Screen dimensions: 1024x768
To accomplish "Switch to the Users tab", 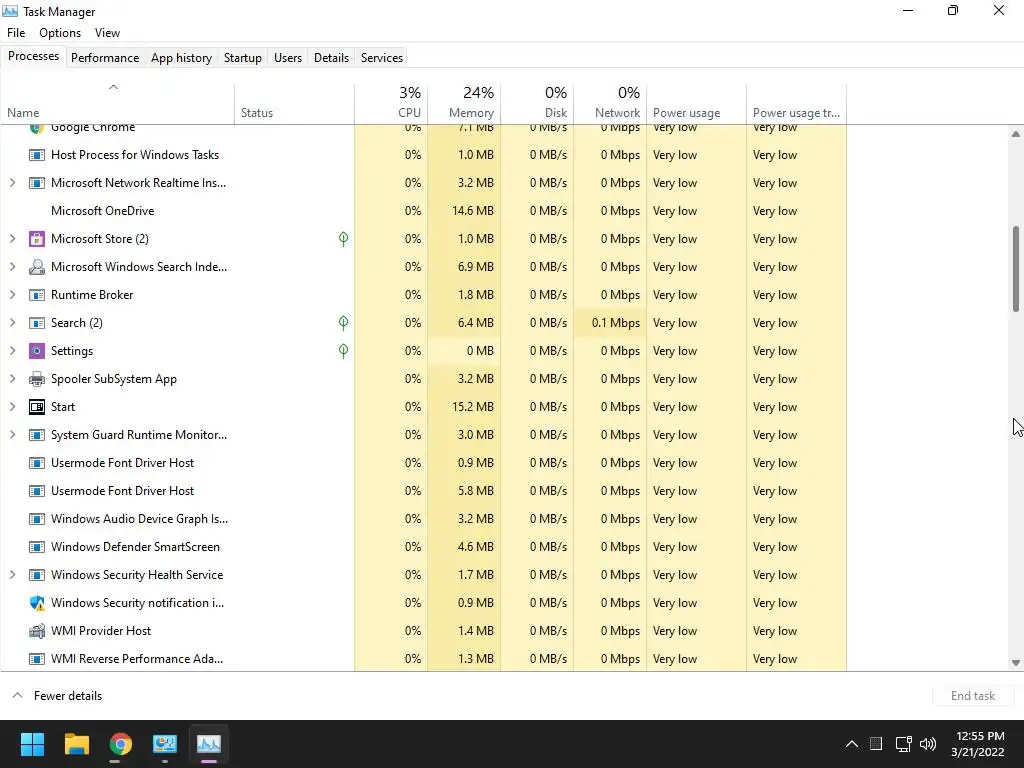I will (288, 57).
